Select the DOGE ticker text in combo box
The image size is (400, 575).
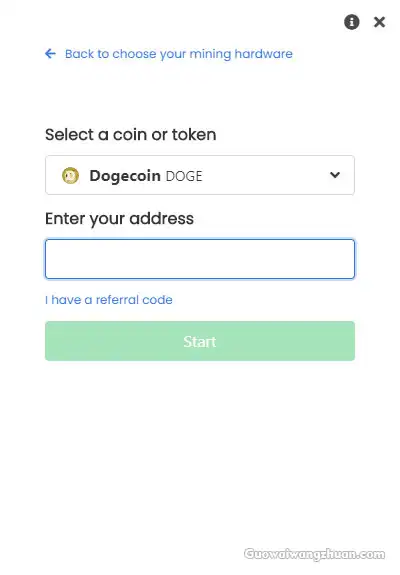(x=184, y=176)
